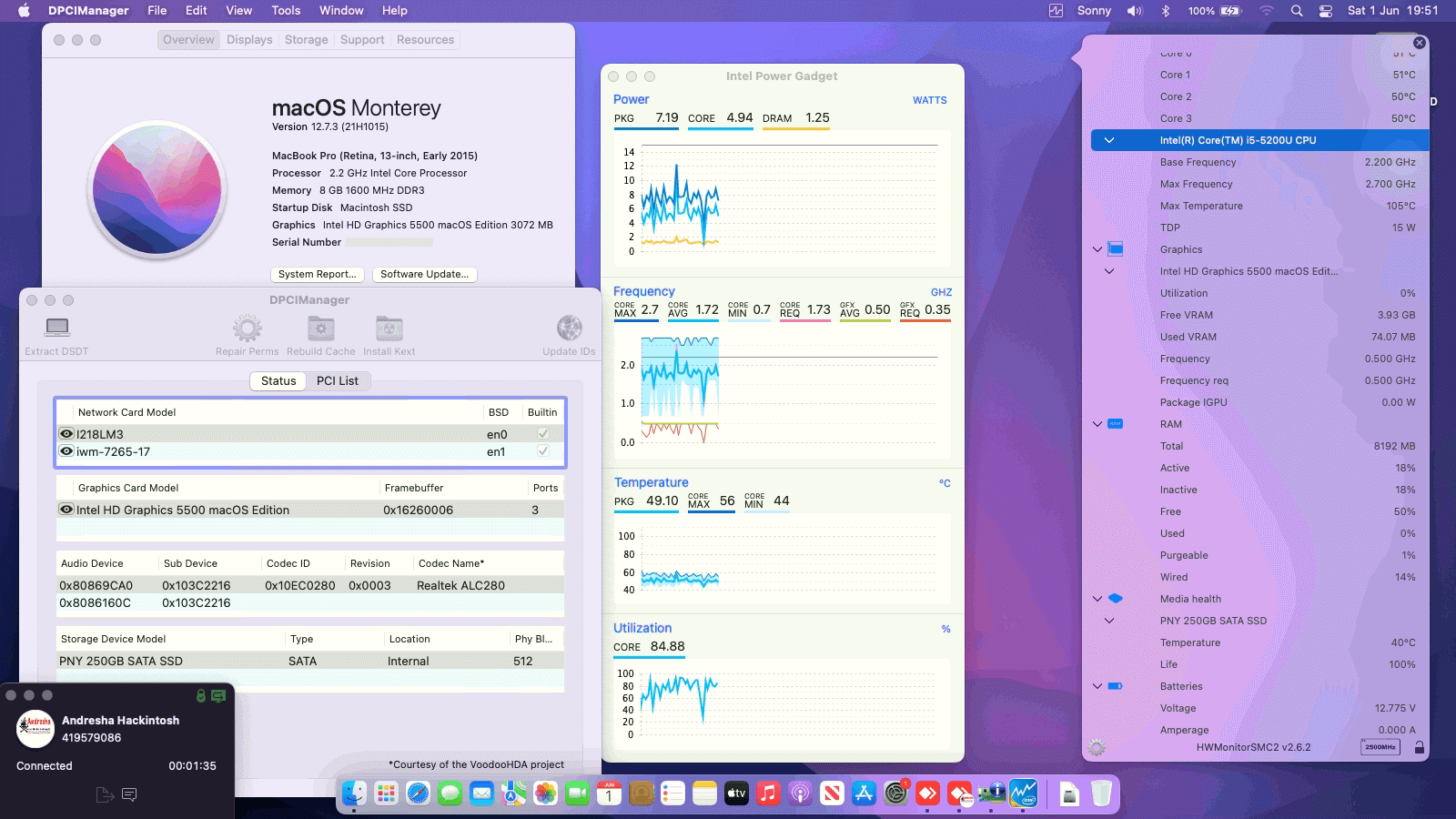Click the Extract DSDT toolbar icon
Image resolution: width=1456 pixels, height=819 pixels.
[56, 328]
